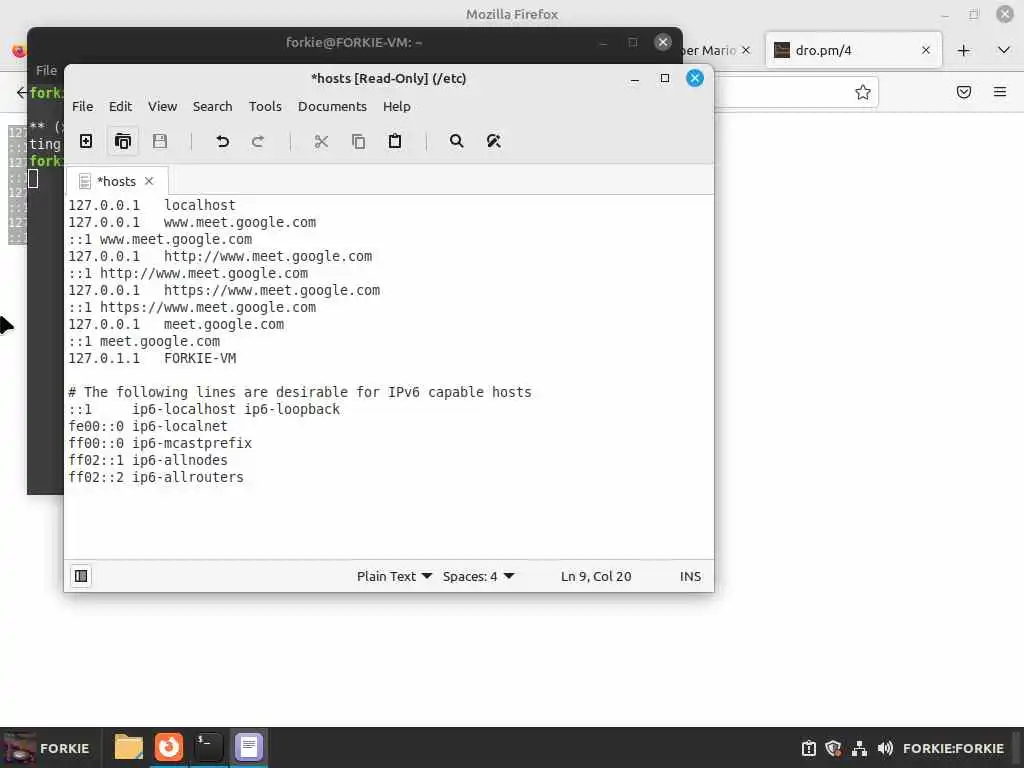
Task: Open the Help menu
Action: (396, 106)
